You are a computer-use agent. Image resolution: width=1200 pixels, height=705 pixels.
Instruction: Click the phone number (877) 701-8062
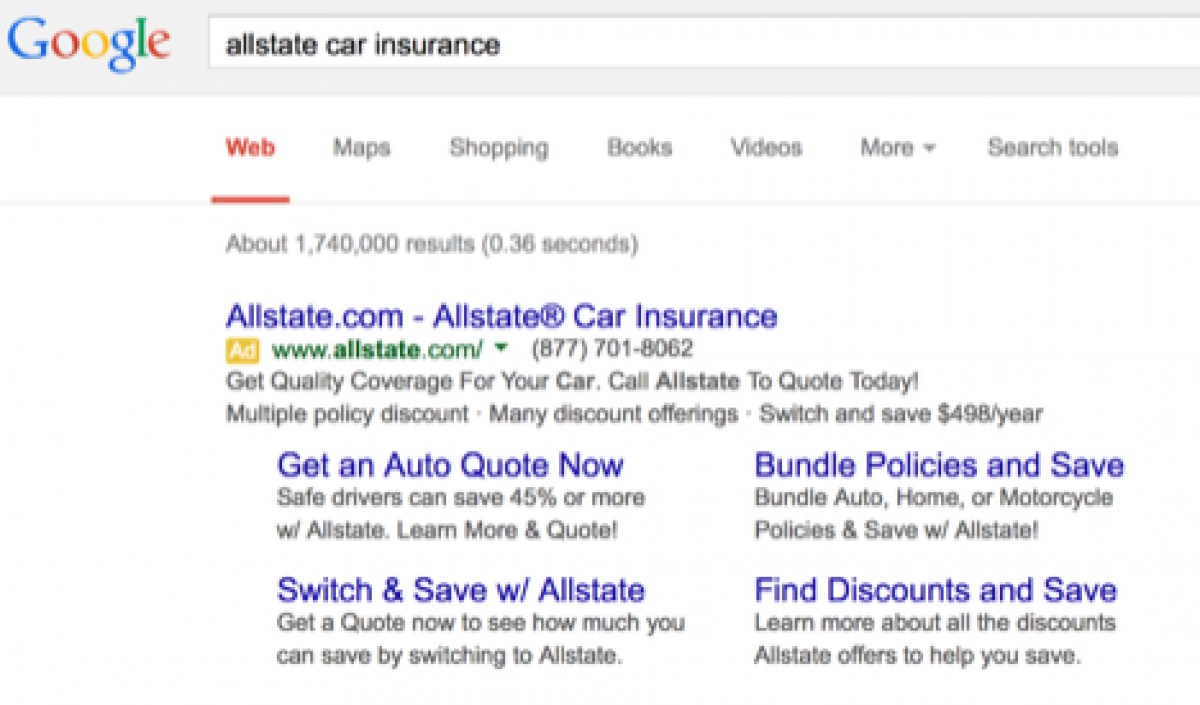click(x=612, y=349)
